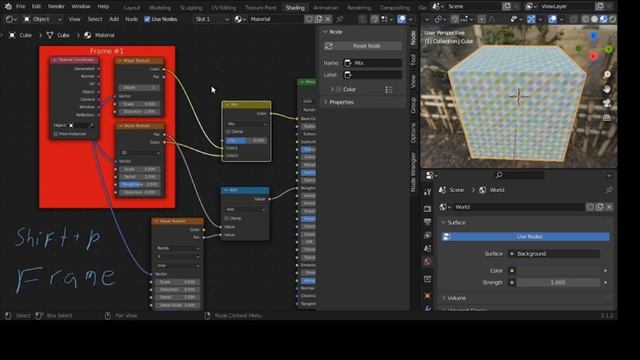The width and height of the screenshot is (640, 360).
Task: Open the Render menu
Action: (56, 7)
